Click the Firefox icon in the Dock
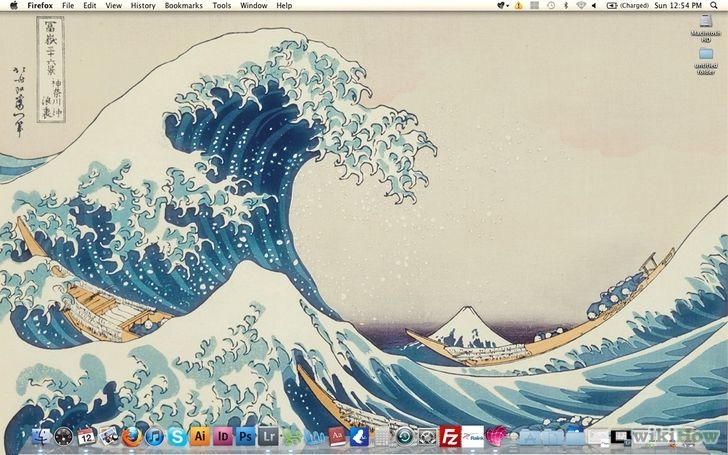The width and height of the screenshot is (728, 455). click(132, 436)
